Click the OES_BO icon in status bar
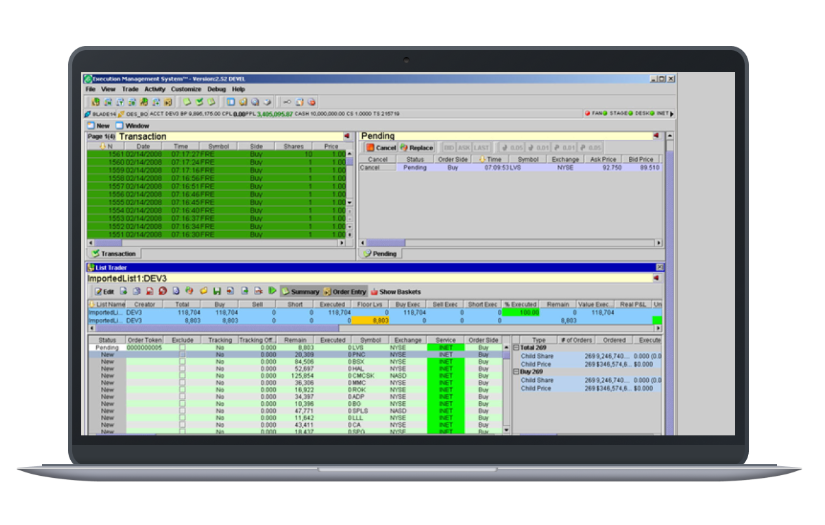Screen dimensions: 825x525 coord(121,114)
